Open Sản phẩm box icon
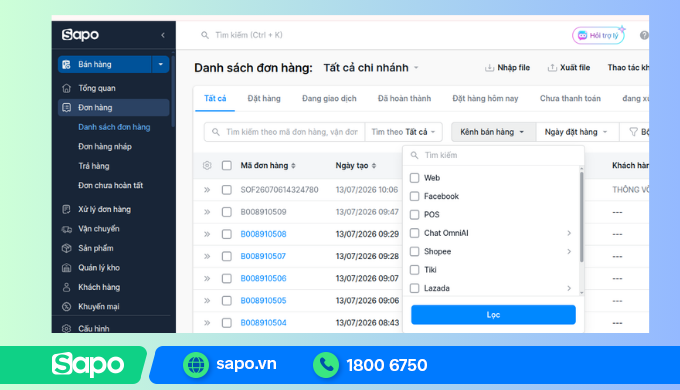 pyautogui.click(x=66, y=248)
